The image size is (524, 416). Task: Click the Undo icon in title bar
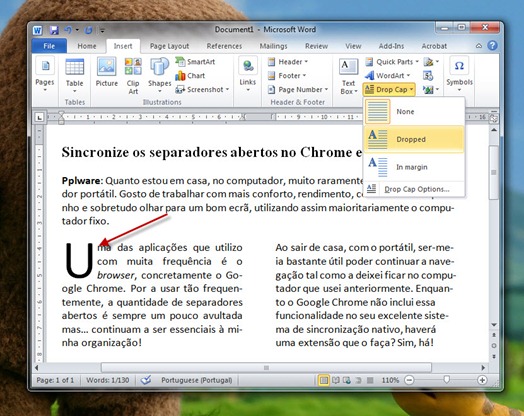pos(68,30)
